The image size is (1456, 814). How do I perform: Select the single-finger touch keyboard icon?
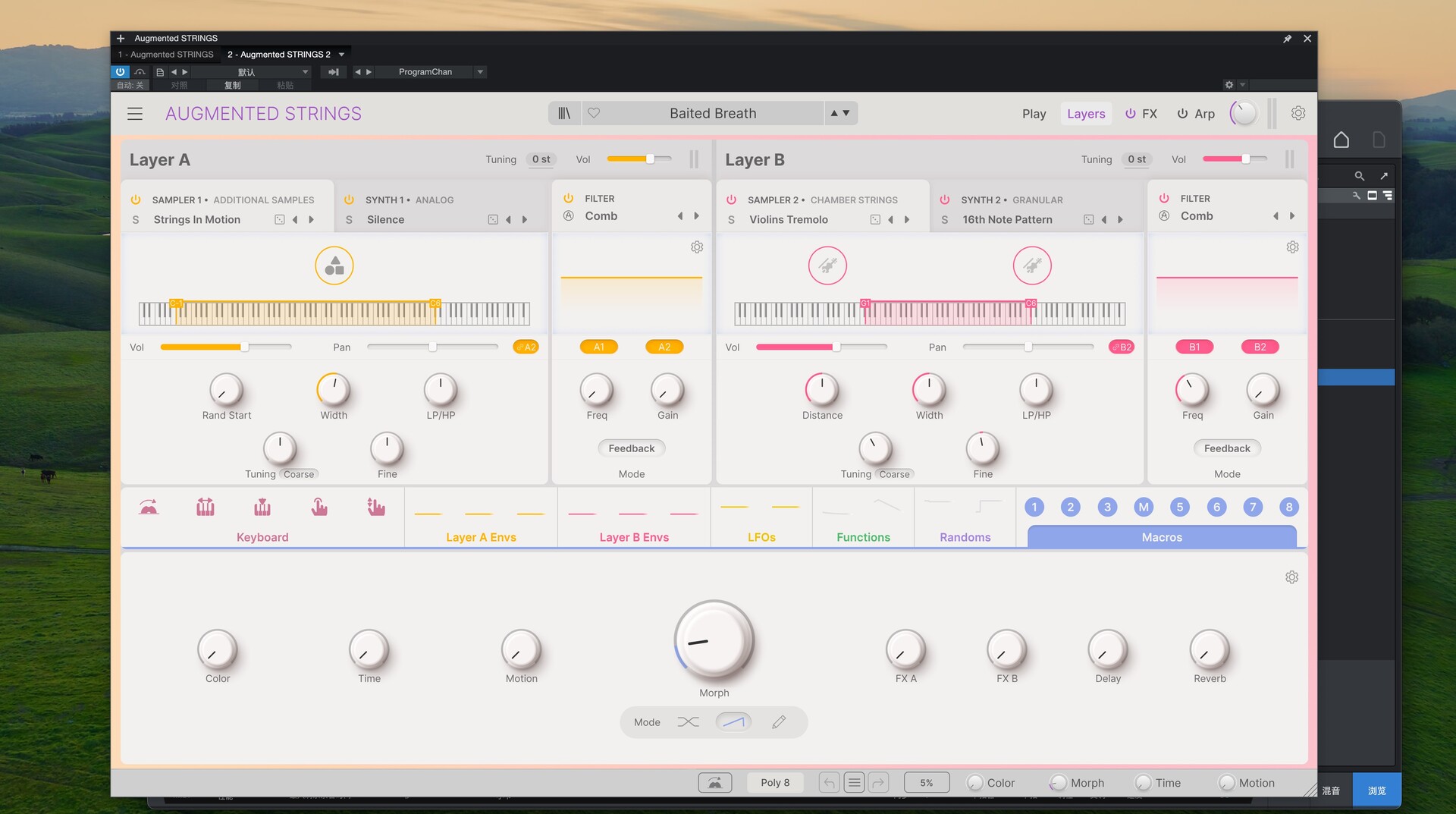pos(319,507)
